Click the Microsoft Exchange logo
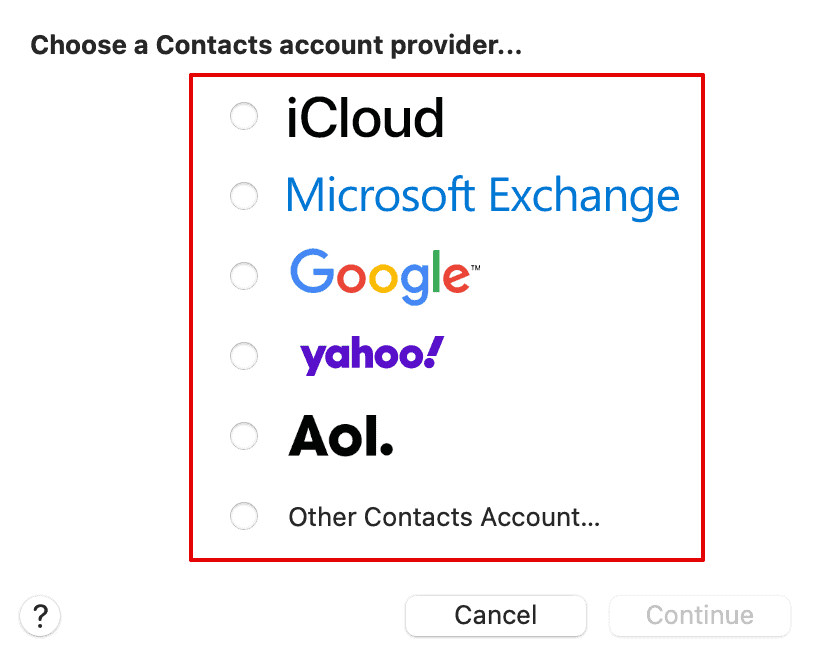The width and height of the screenshot is (820, 670). point(482,196)
